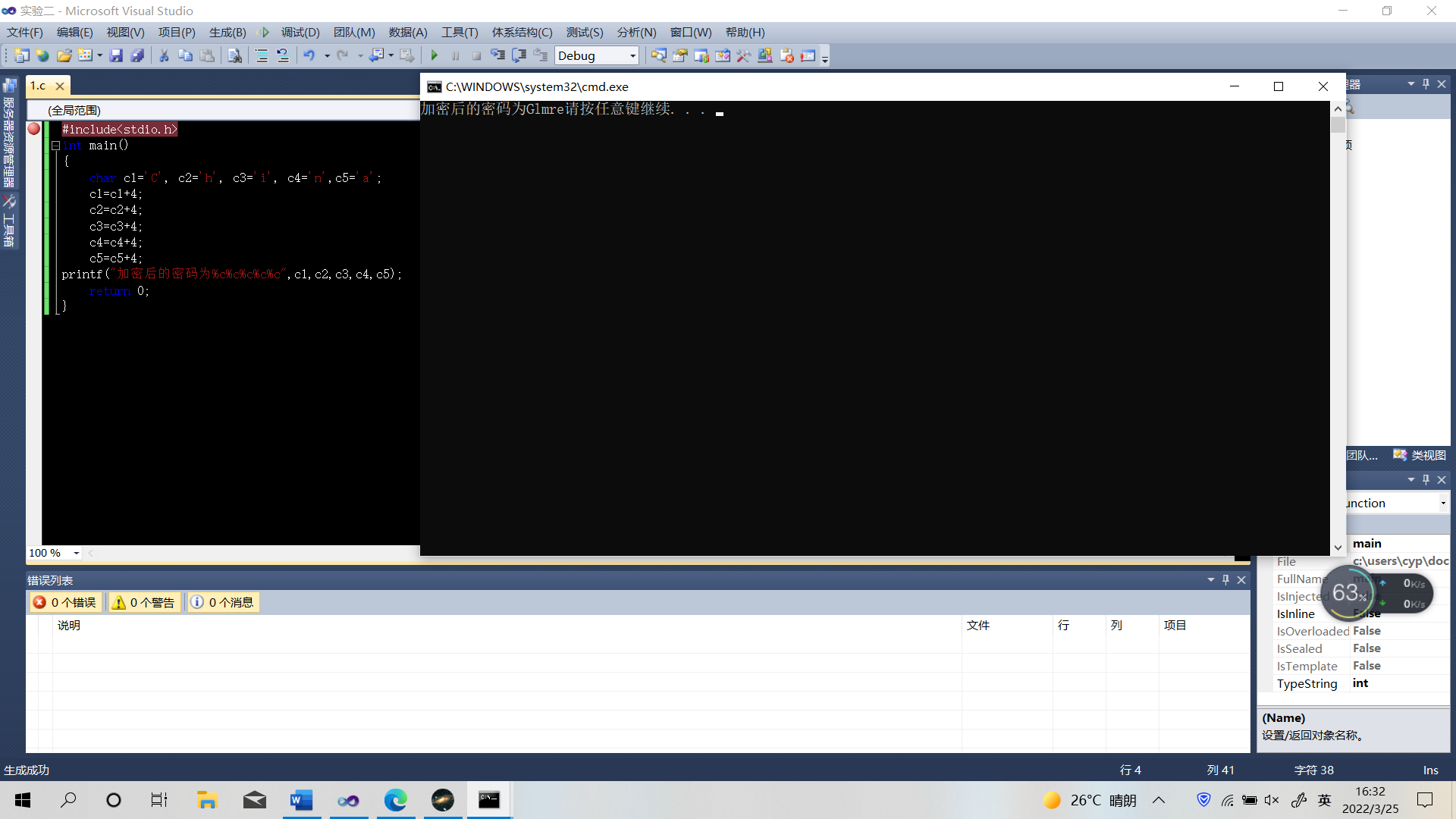
Task: Click the Cut scissors icon
Action: point(164,55)
